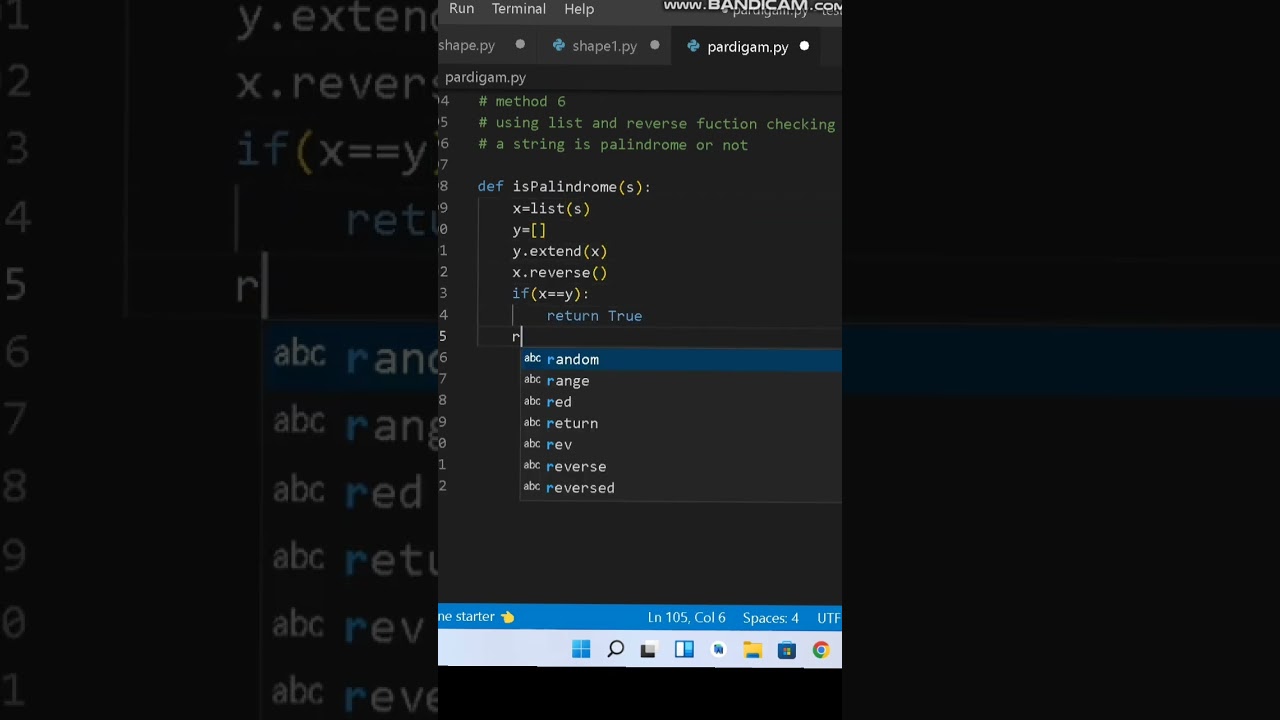Pick the 'red' autocomplete suggestion

tap(682, 402)
